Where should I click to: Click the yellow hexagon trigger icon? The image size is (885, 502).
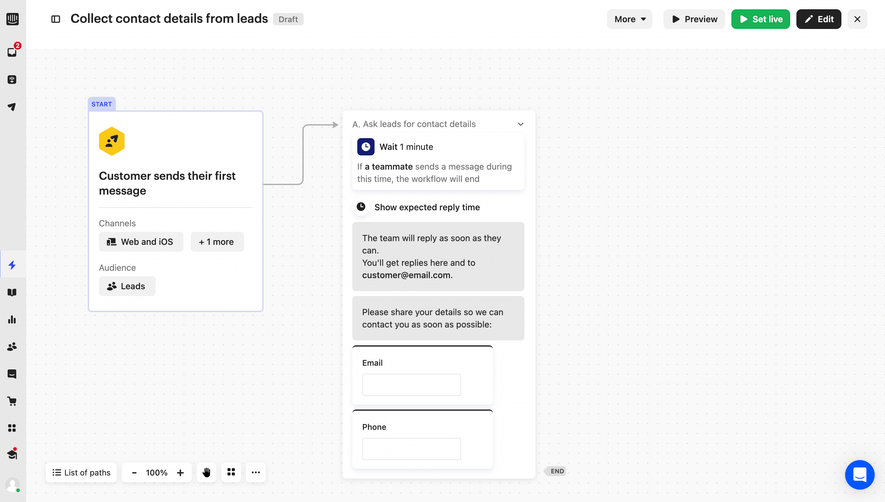tap(112, 141)
